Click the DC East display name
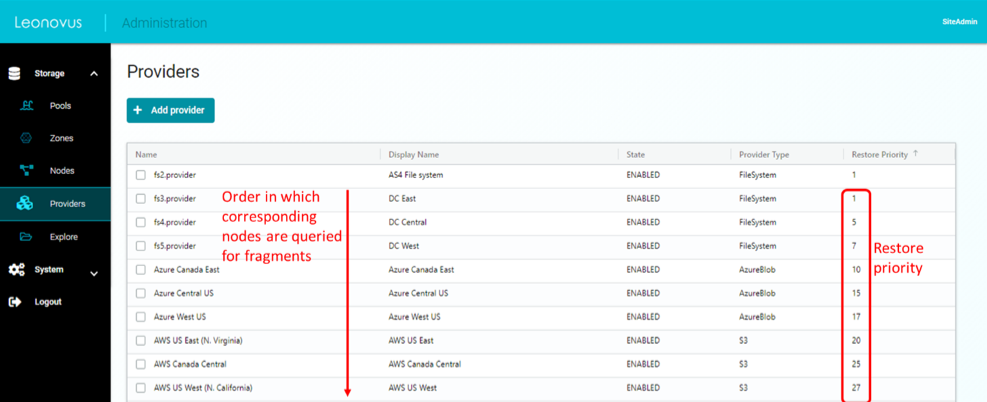 [402, 199]
